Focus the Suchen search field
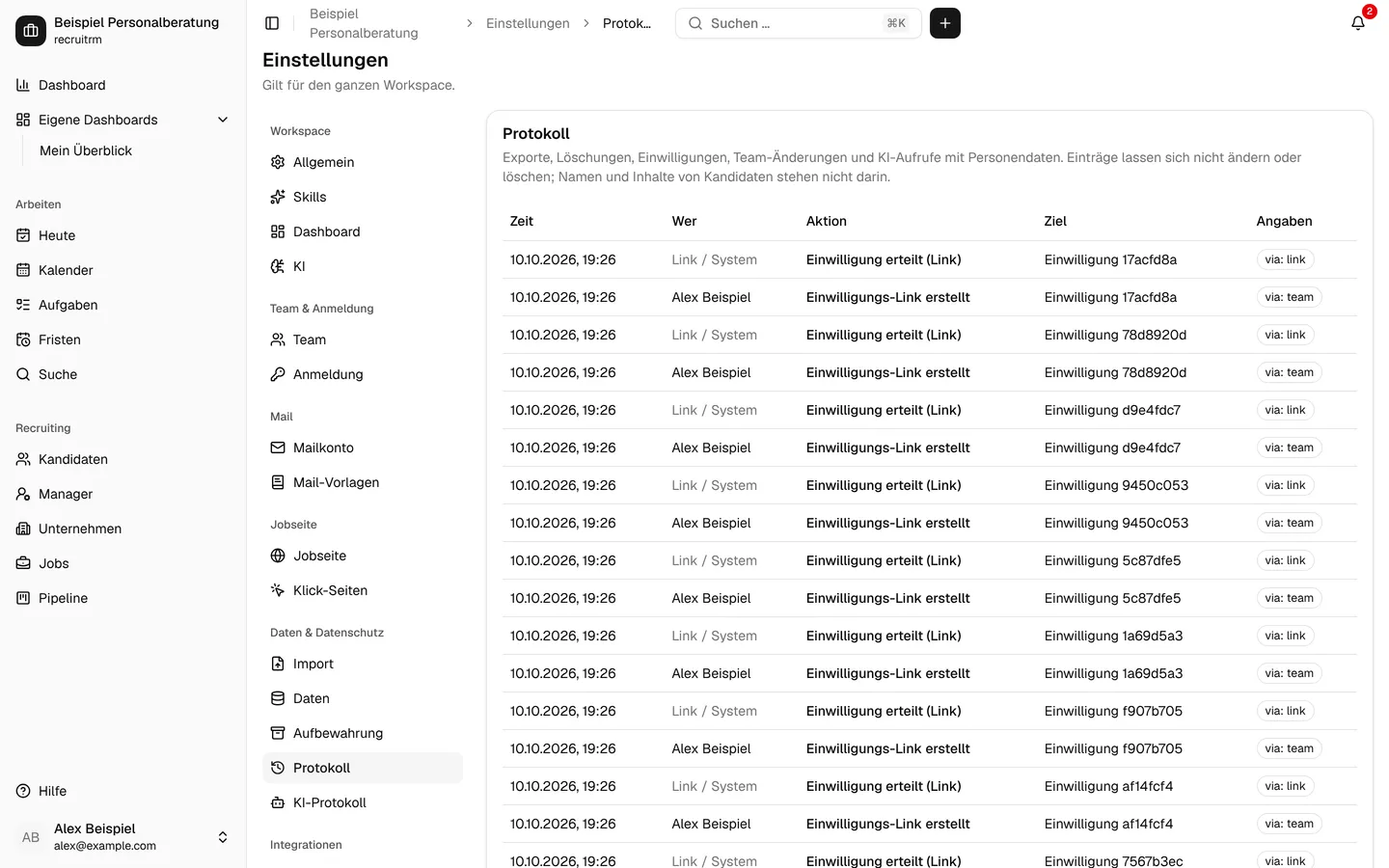The image size is (1389, 868). [x=799, y=23]
